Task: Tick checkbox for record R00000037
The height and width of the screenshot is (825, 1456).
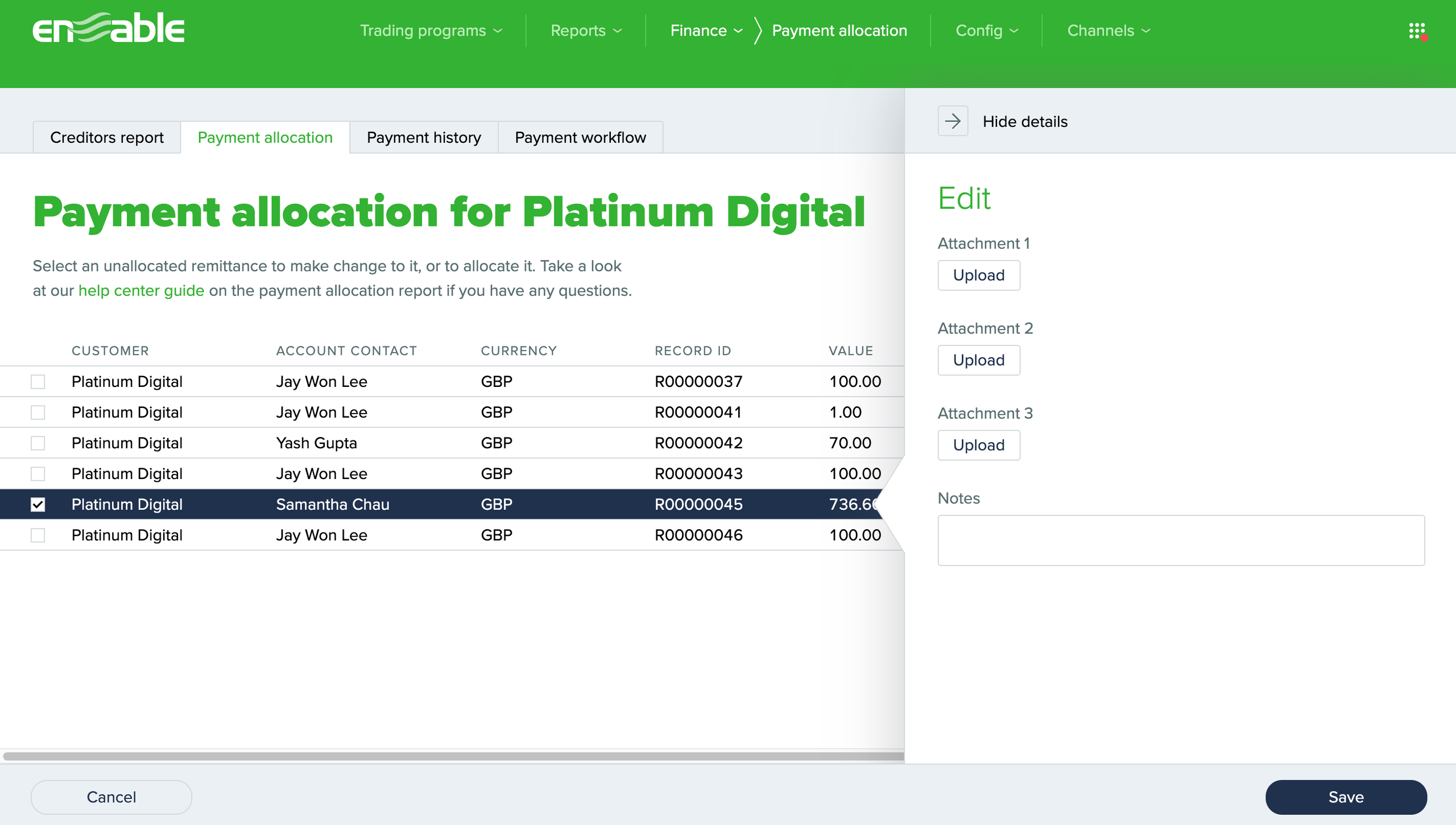Action: [38, 382]
